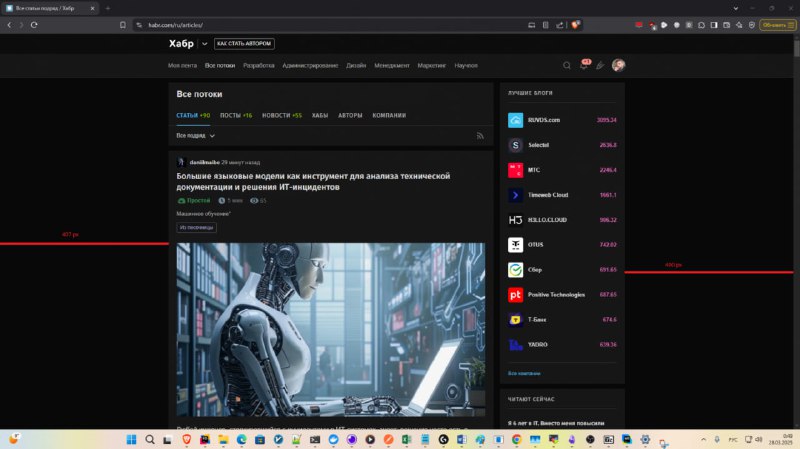Click the write article pen icon
This screenshot has height=449, width=800.
[601, 65]
